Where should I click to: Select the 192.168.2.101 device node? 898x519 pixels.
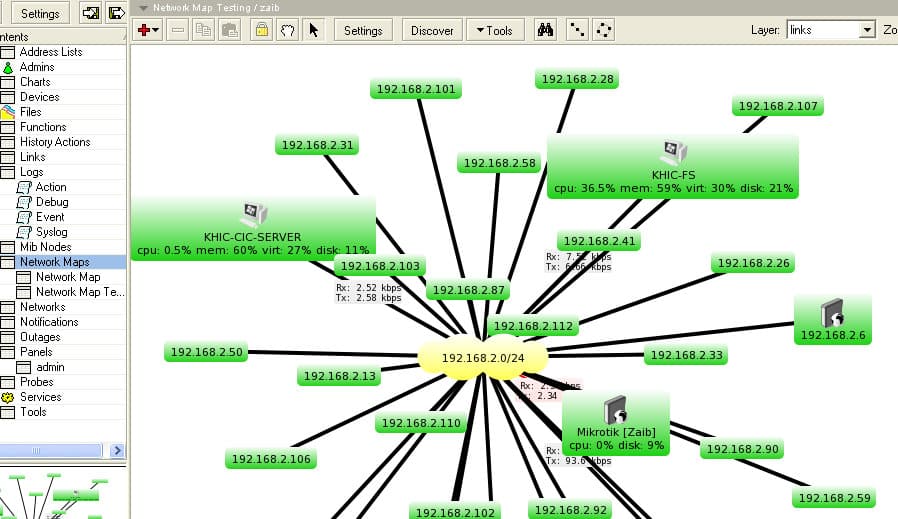[x=416, y=89]
